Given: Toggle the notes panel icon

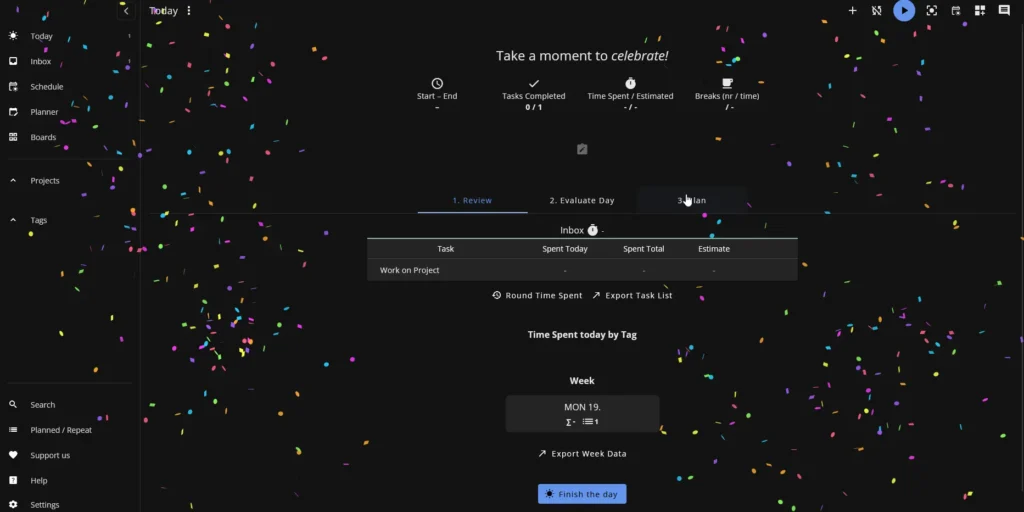Looking at the screenshot, I should point(1004,11).
